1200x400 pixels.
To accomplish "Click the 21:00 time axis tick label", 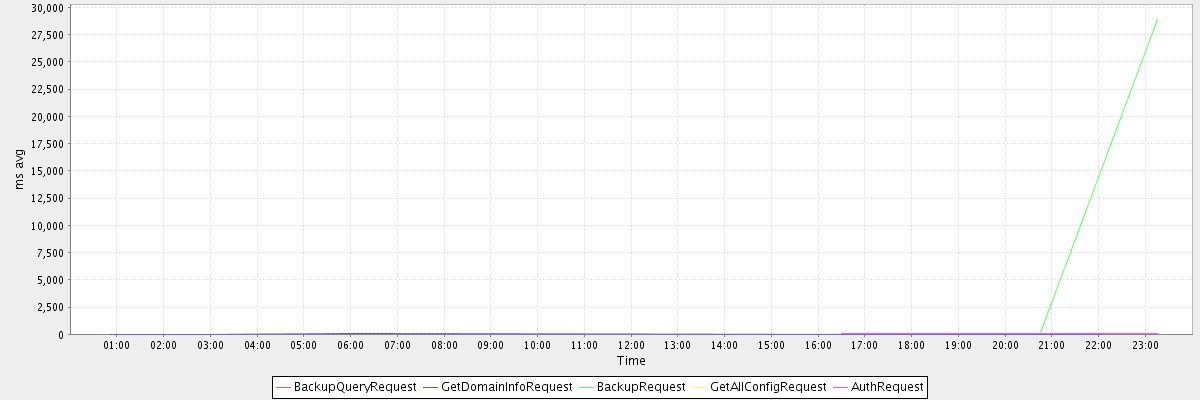I will 1052,346.
